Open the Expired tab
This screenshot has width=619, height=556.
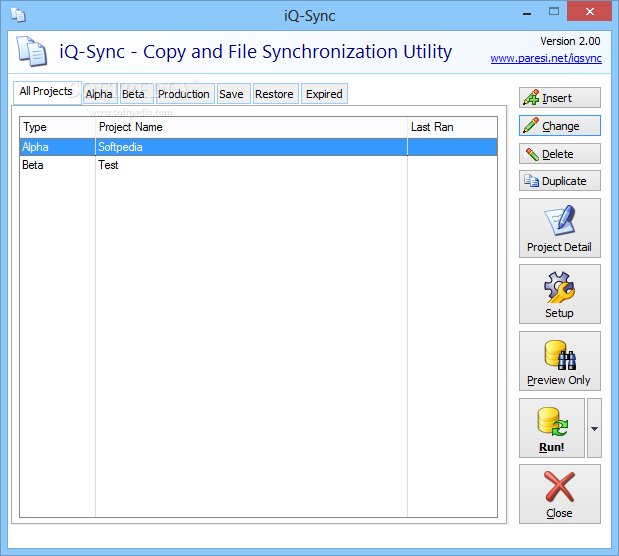324,94
